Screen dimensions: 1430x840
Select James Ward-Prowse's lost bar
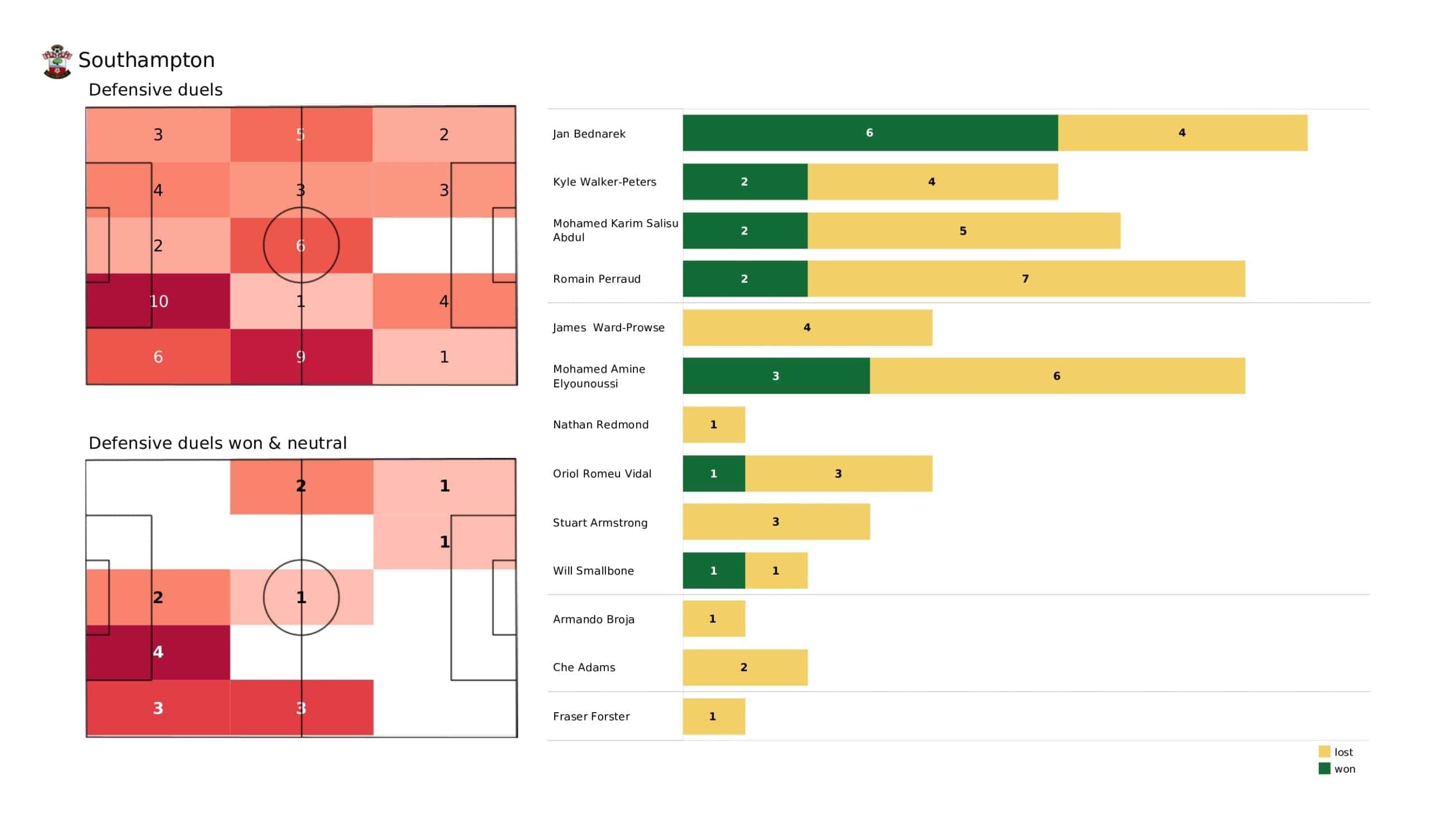(x=807, y=327)
